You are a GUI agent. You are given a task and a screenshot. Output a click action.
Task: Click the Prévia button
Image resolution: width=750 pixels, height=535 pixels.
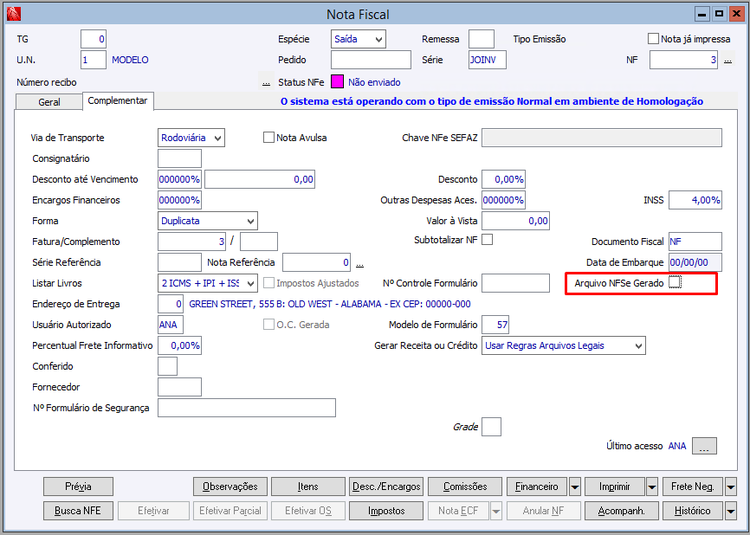(78, 487)
